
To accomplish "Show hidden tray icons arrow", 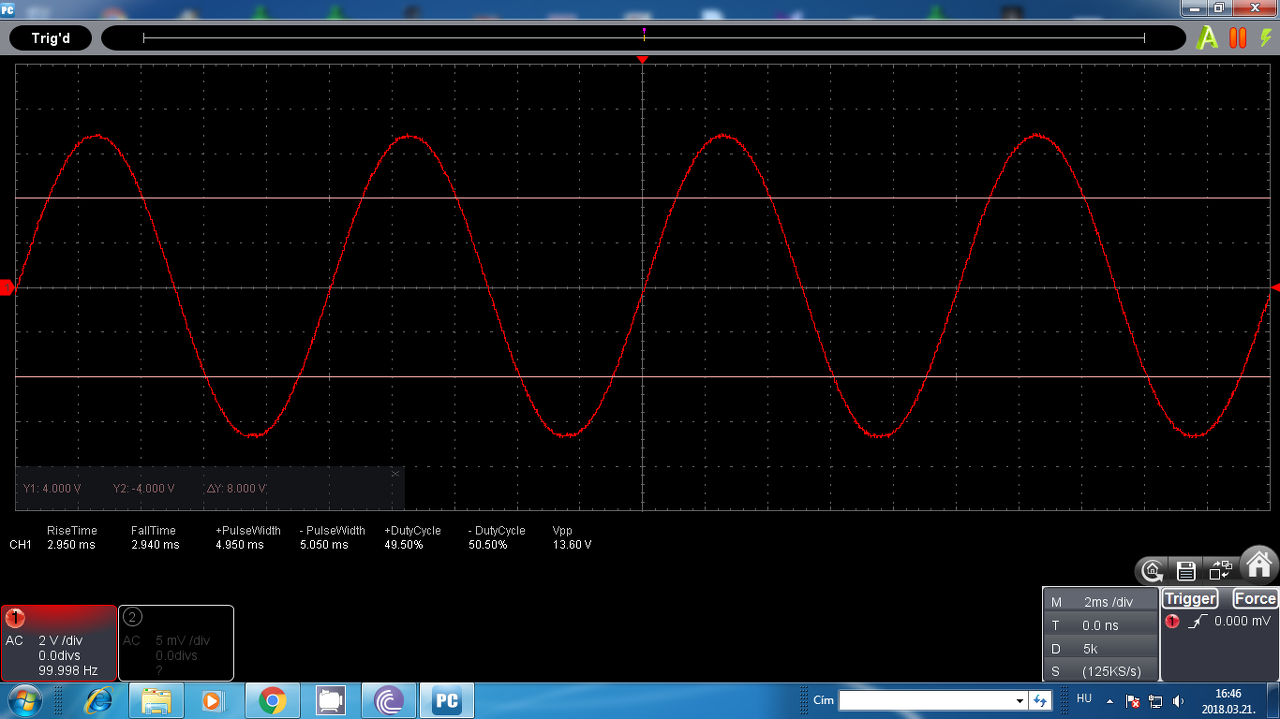I will tap(1110, 700).
